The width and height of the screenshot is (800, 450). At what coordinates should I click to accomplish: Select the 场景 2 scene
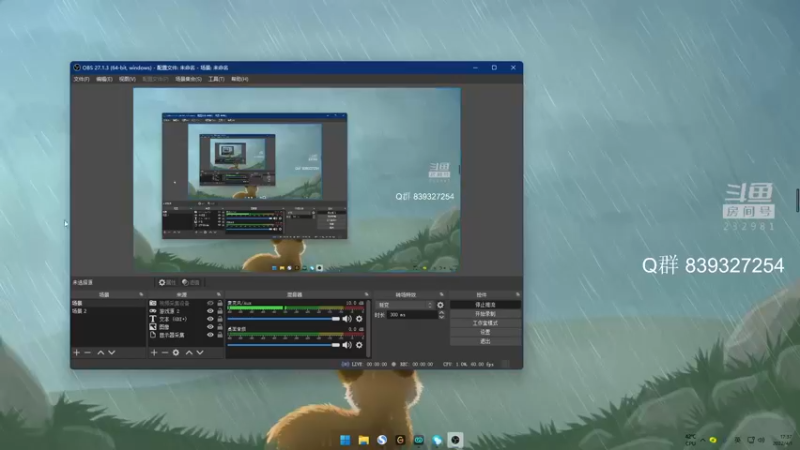108,311
